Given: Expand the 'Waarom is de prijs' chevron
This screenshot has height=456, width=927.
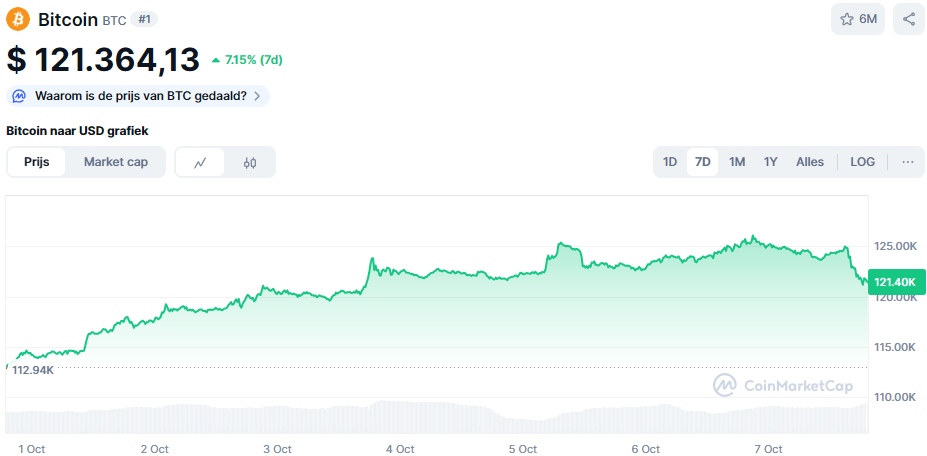Looking at the screenshot, I should coord(257,96).
